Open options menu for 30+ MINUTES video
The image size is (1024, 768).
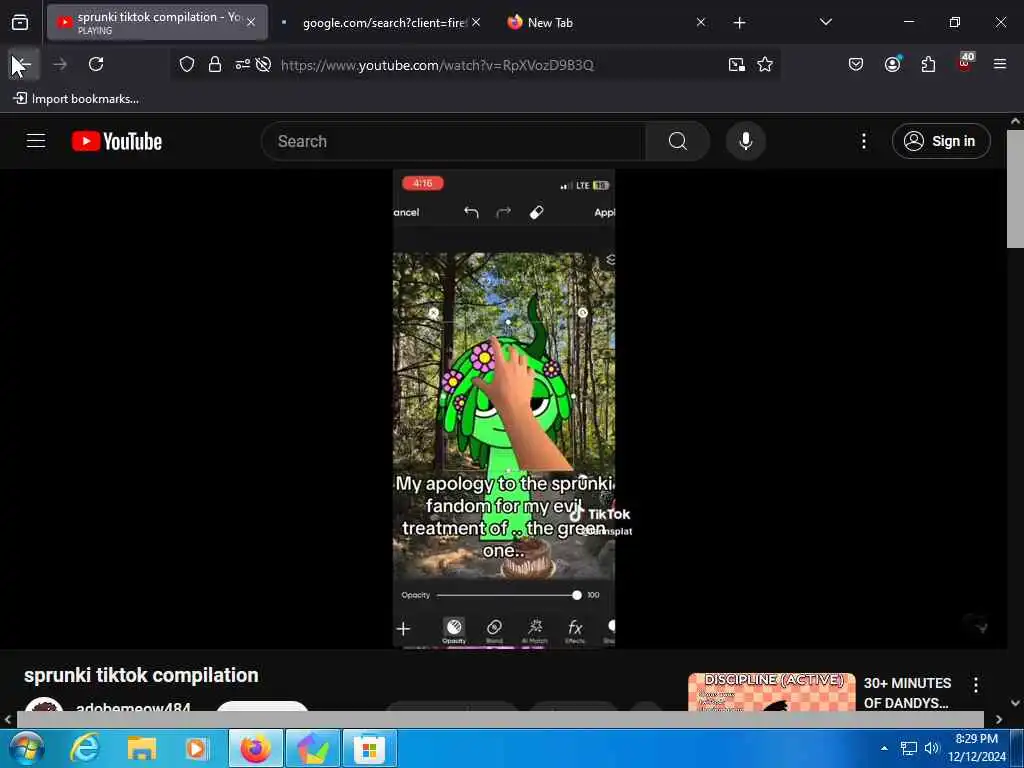click(x=976, y=684)
